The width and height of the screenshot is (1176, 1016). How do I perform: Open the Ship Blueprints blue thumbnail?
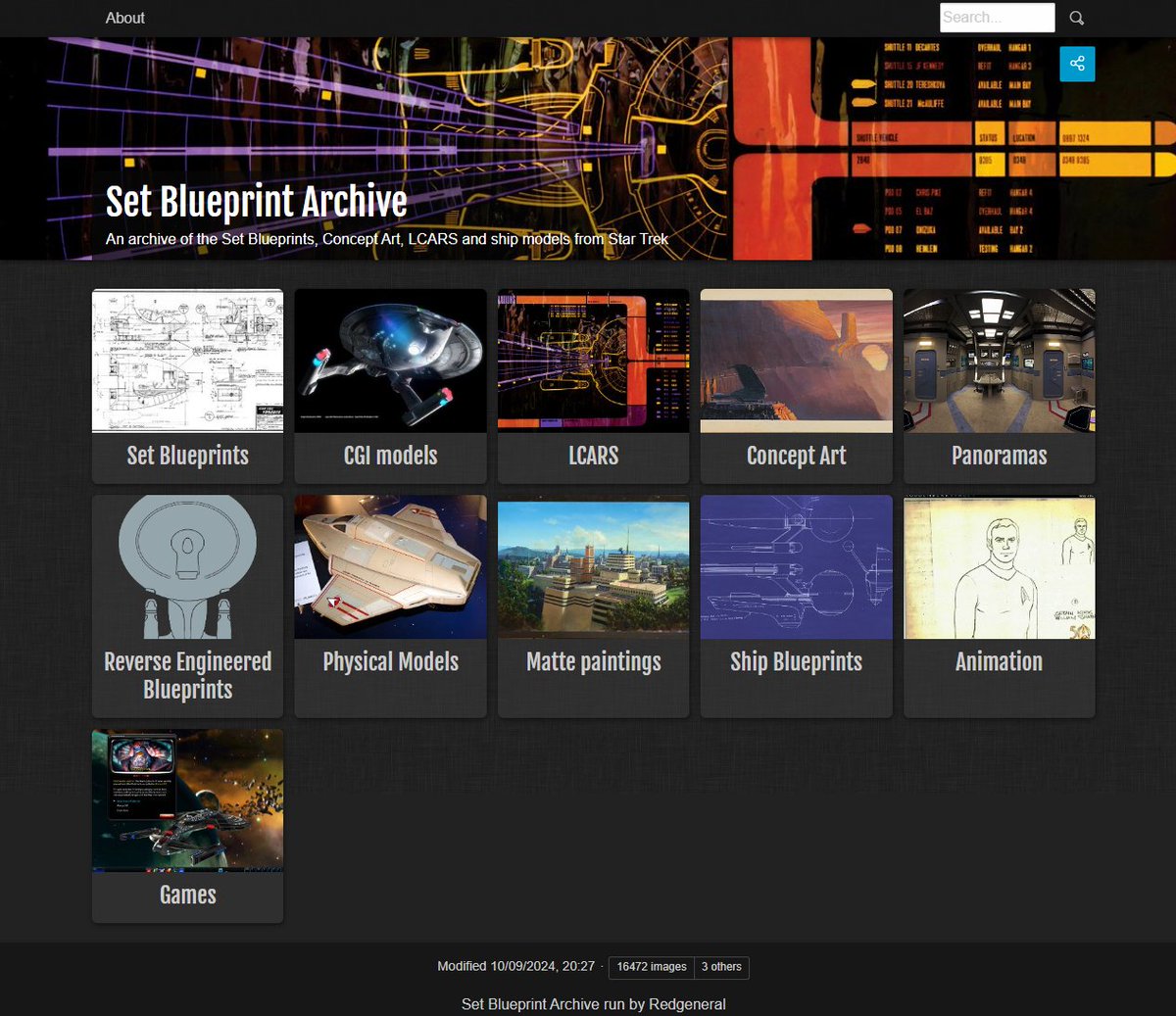pos(796,566)
